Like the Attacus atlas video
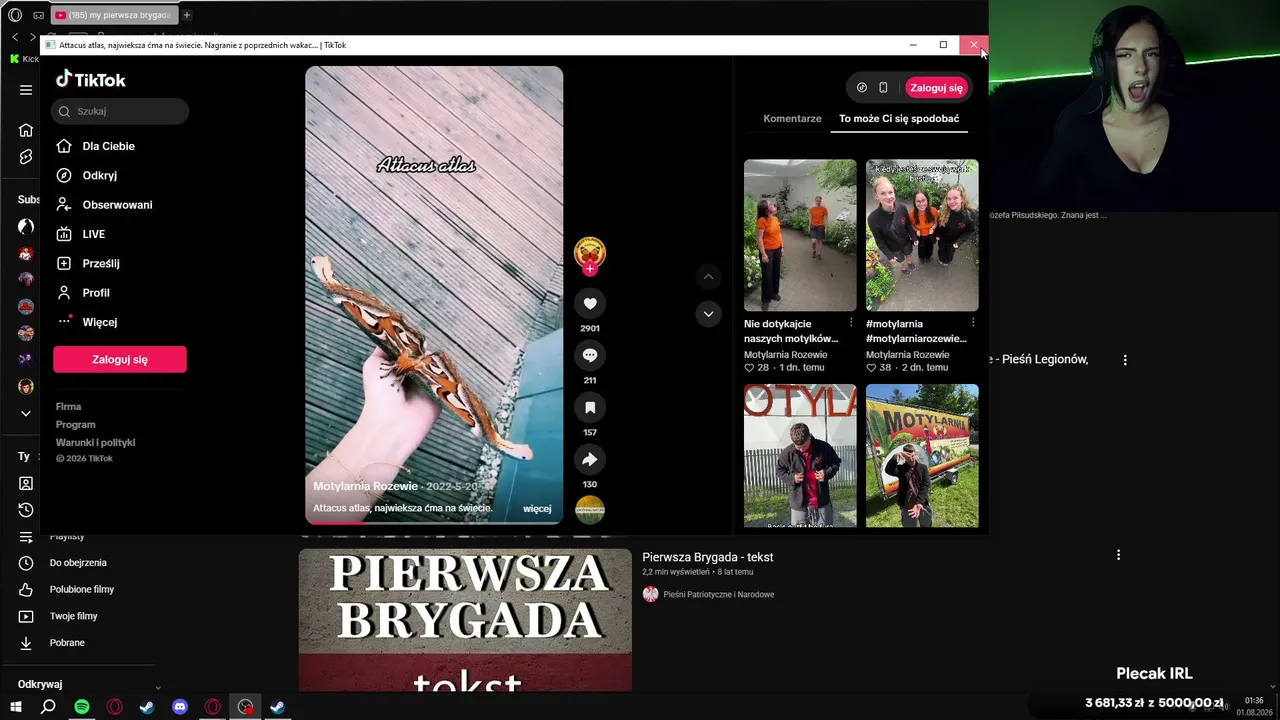This screenshot has width=1280, height=720. 590,304
